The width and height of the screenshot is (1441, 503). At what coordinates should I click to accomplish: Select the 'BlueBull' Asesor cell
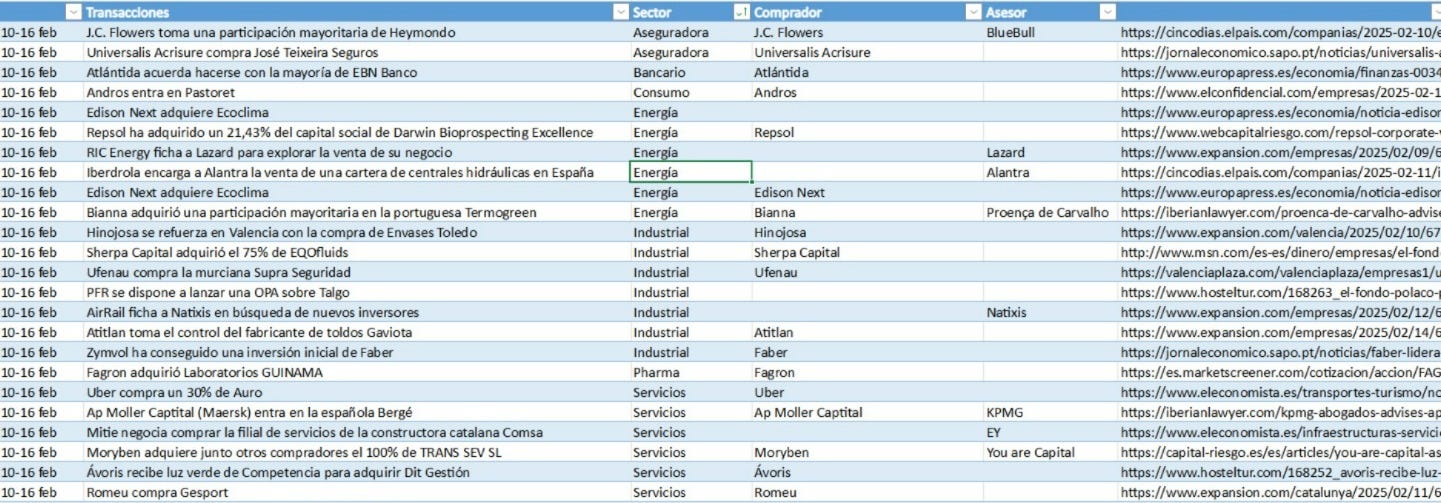click(1049, 32)
